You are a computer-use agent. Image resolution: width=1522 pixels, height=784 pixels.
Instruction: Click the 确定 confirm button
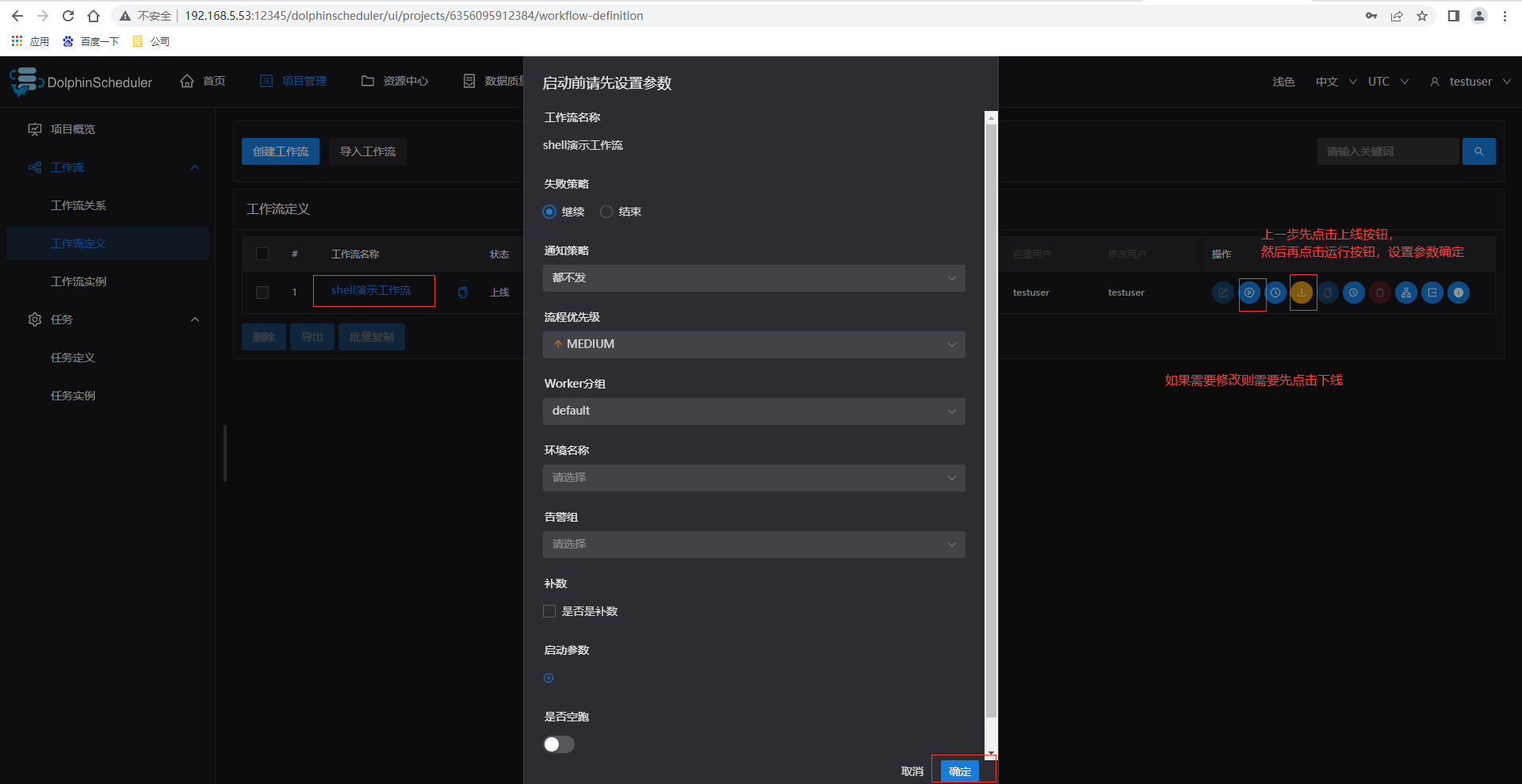[x=960, y=771]
